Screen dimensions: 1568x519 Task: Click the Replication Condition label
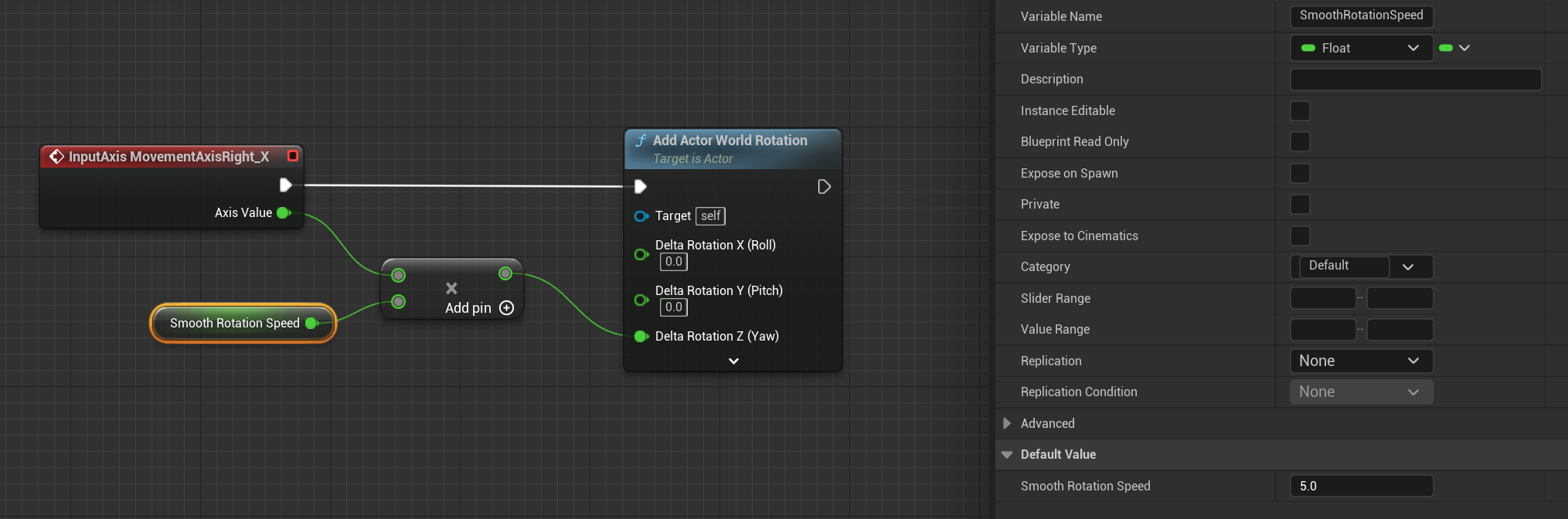point(1079,392)
